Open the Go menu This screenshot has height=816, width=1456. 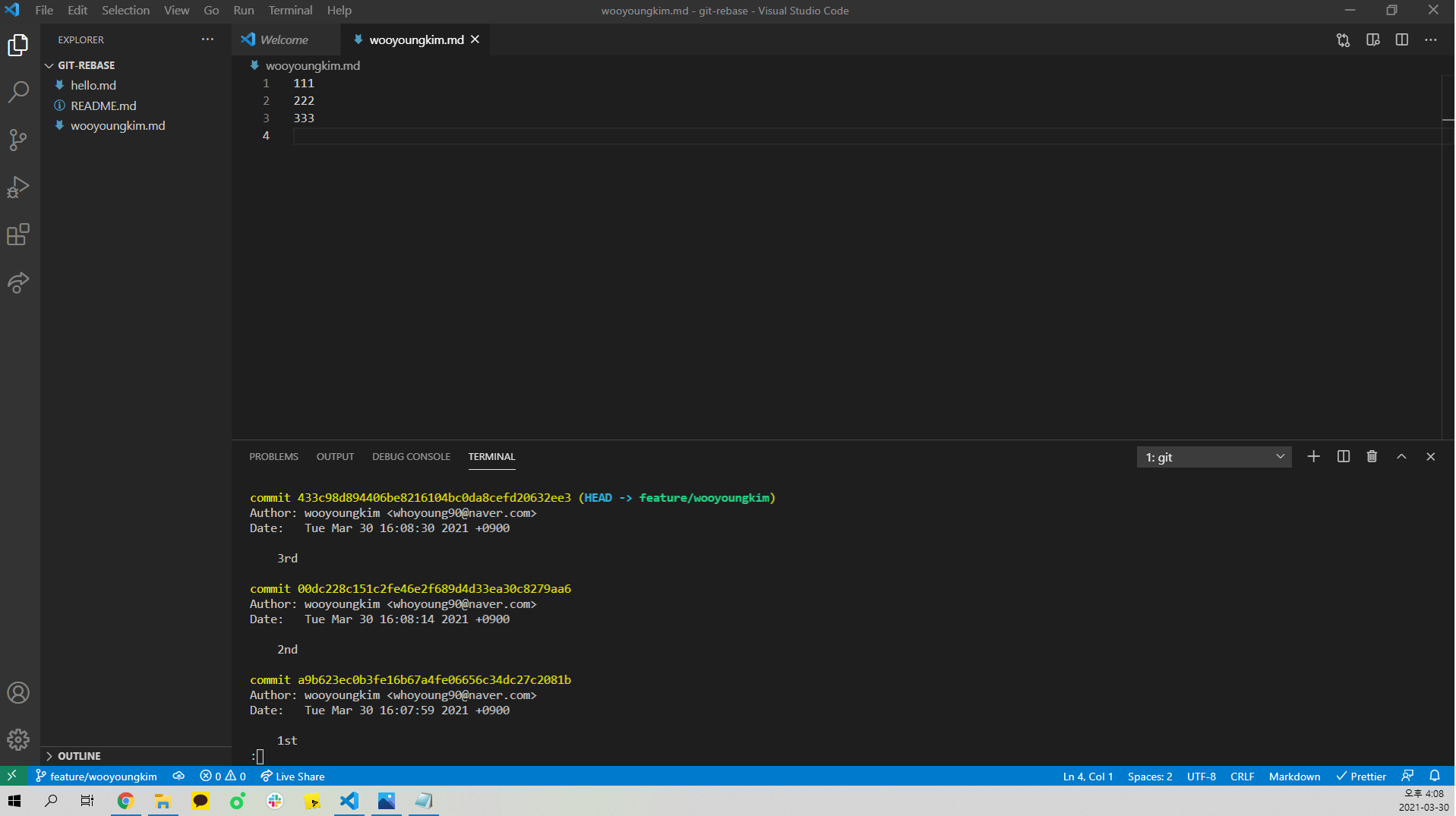[x=211, y=11]
